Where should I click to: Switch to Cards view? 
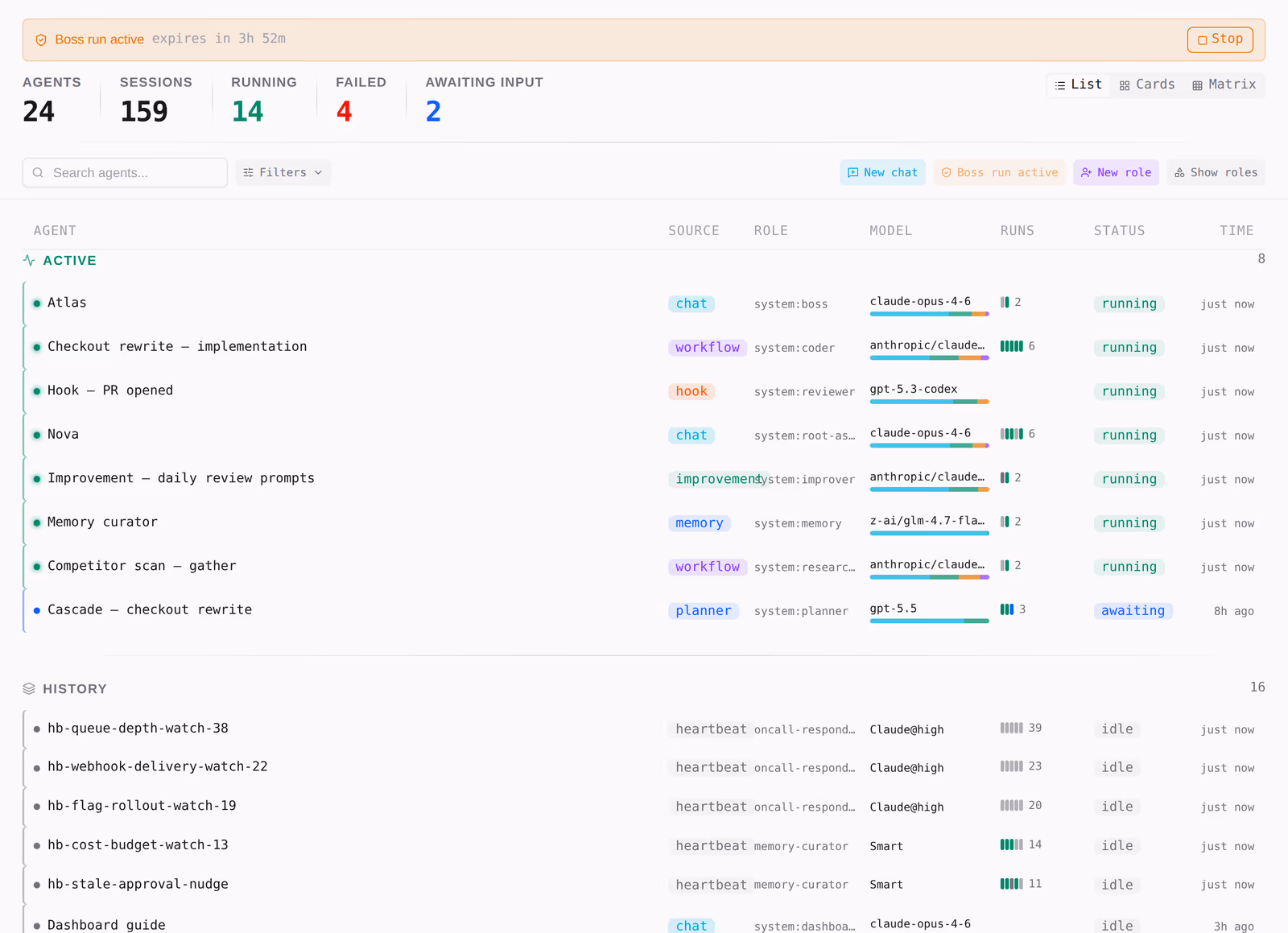1147,85
